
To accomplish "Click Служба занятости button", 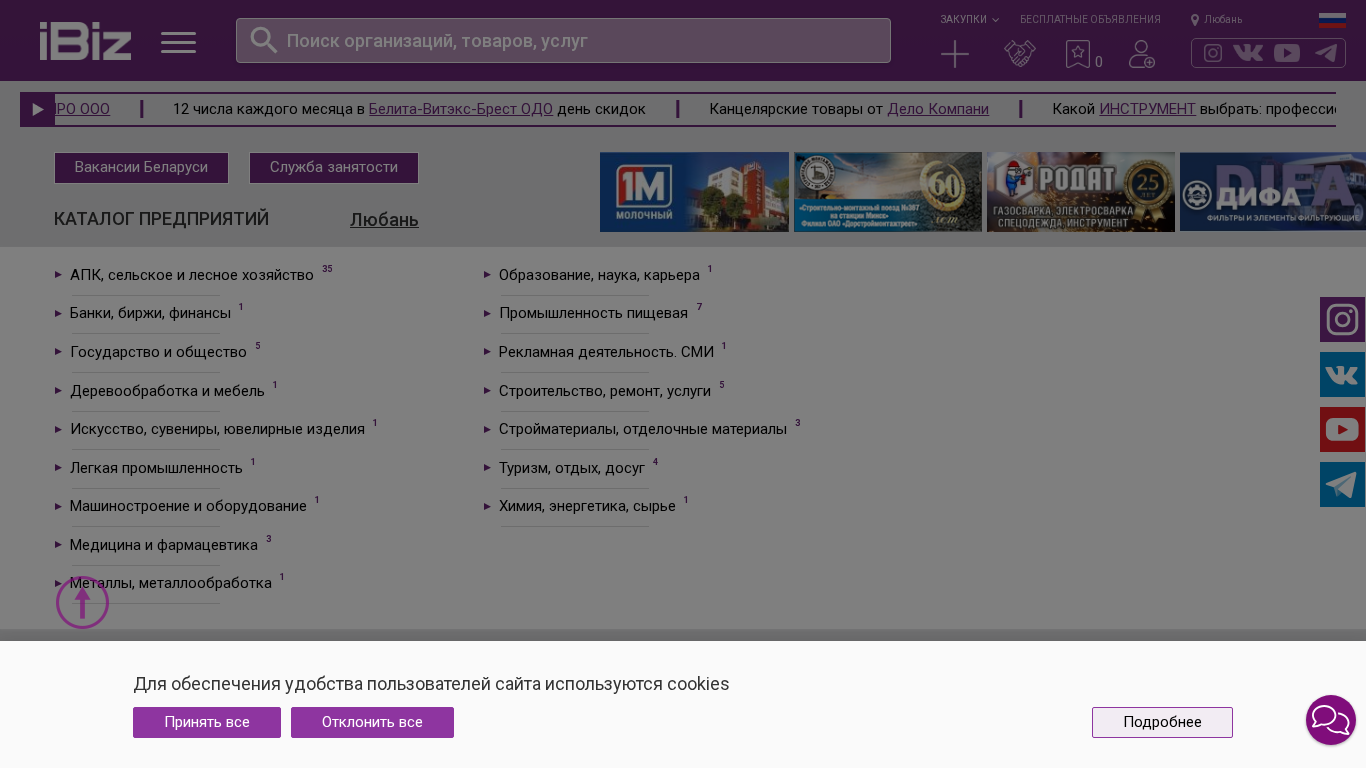I will [334, 168].
